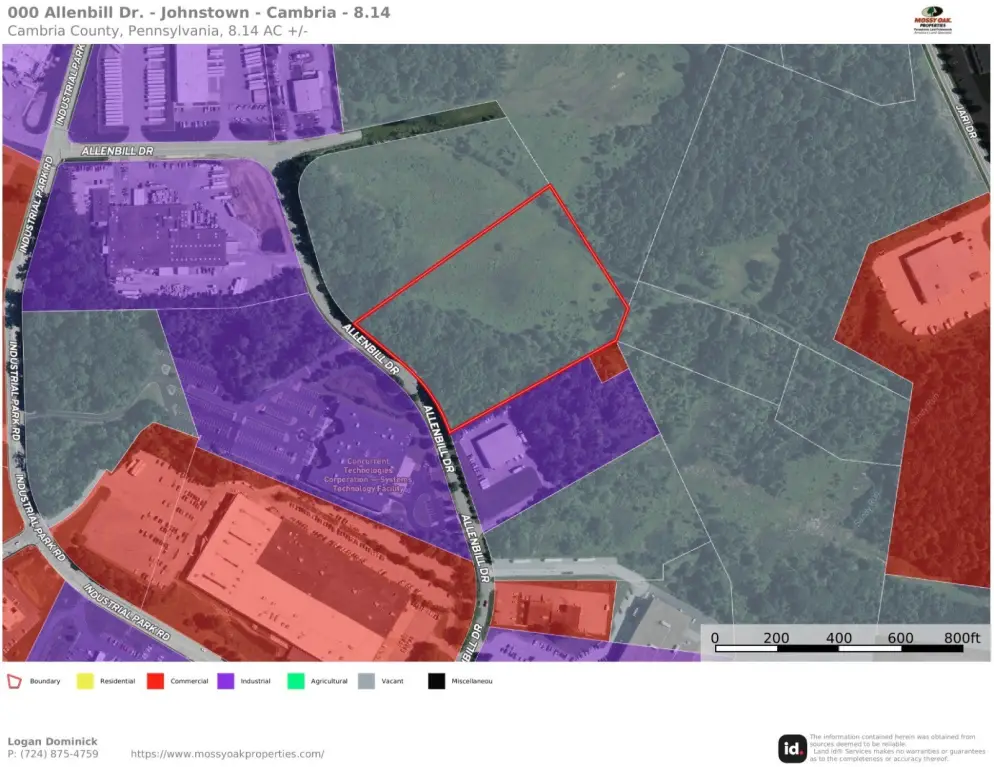
Task: Click the Mossy Oak Properties logo
Action: point(939,21)
